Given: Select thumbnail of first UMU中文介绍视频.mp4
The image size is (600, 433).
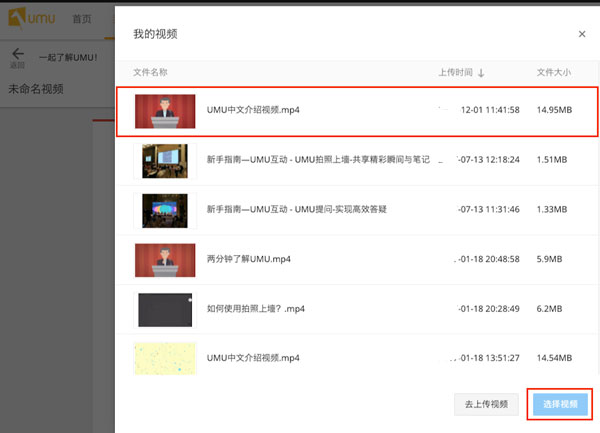Looking at the screenshot, I should coord(164,110).
